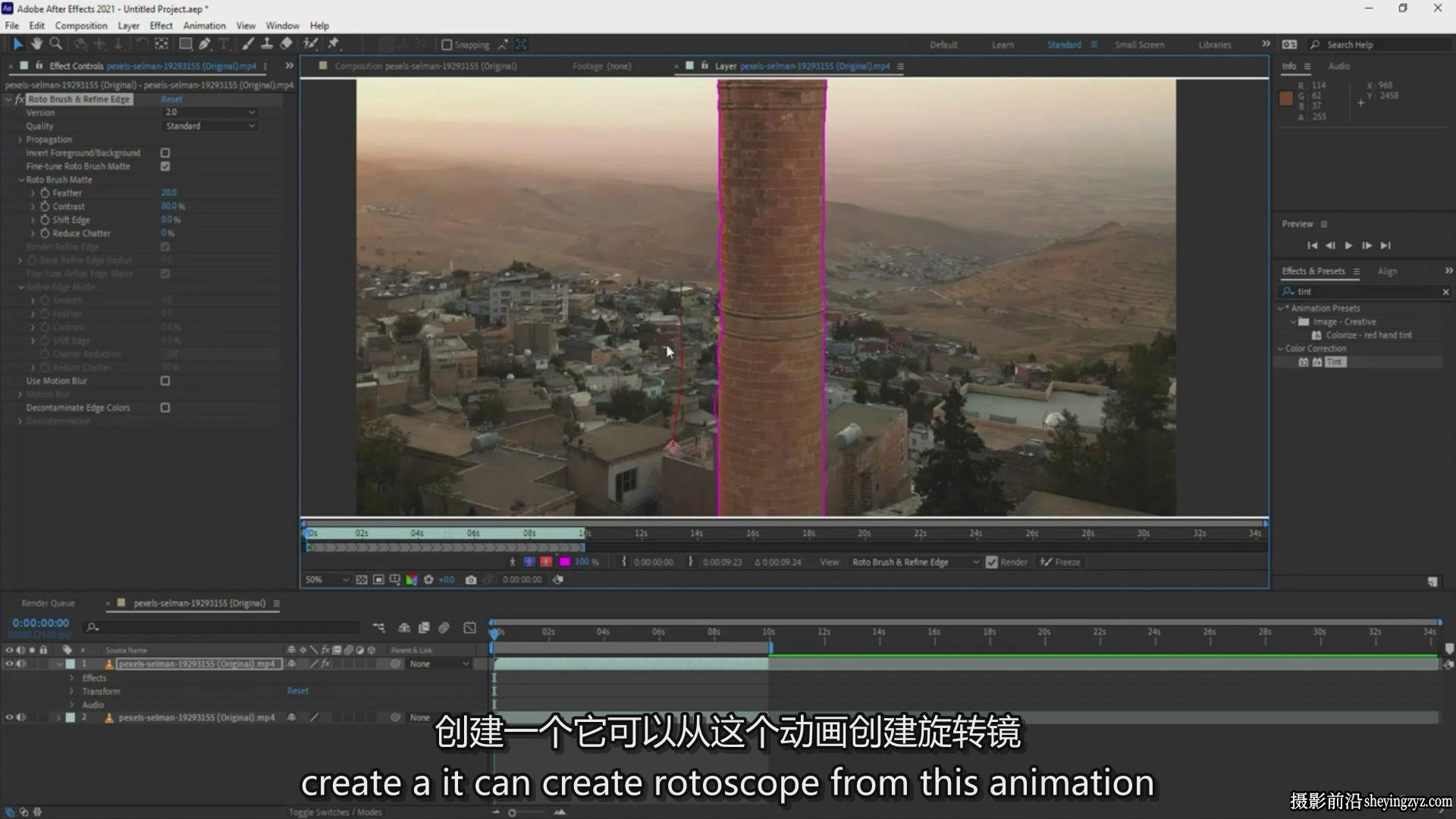Click the Freeze button
Screen dimensions: 1456x819
(1060, 562)
